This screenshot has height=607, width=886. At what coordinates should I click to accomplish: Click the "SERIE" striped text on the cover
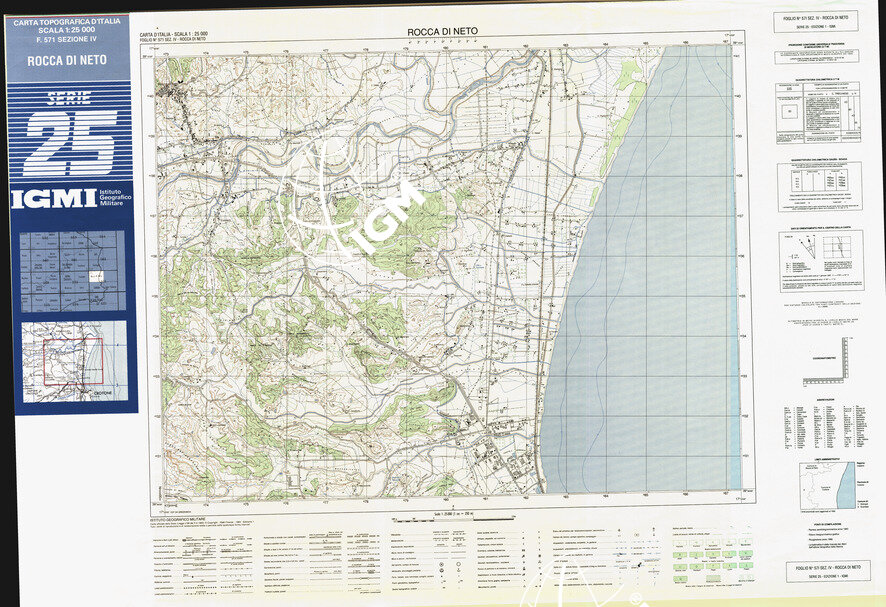[x=69, y=98]
